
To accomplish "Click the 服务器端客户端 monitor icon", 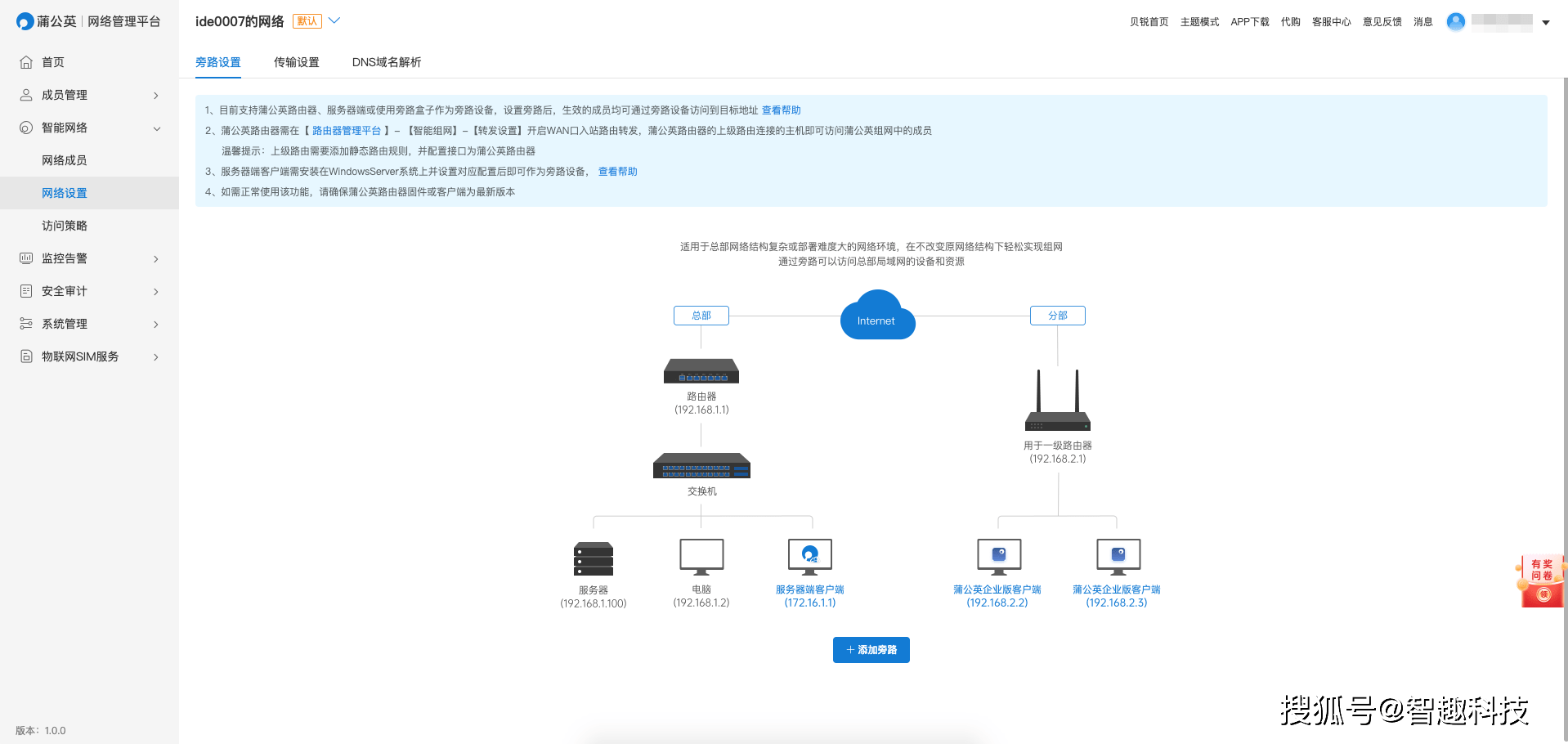I will pos(810,558).
